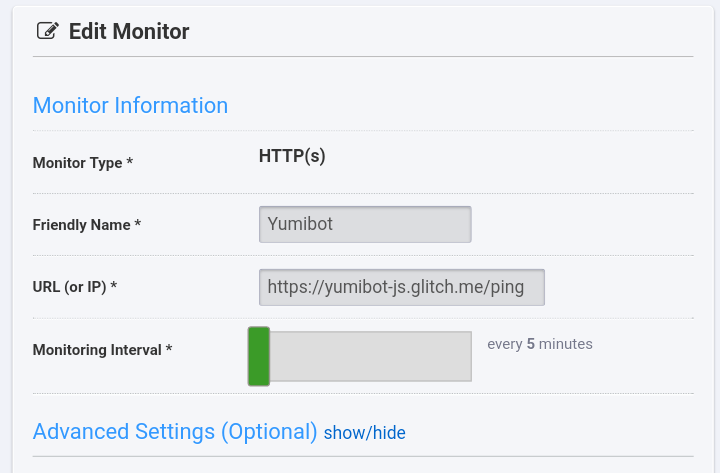Click the asterisk beside URL (or IP)

pyautogui.click(x=114, y=287)
